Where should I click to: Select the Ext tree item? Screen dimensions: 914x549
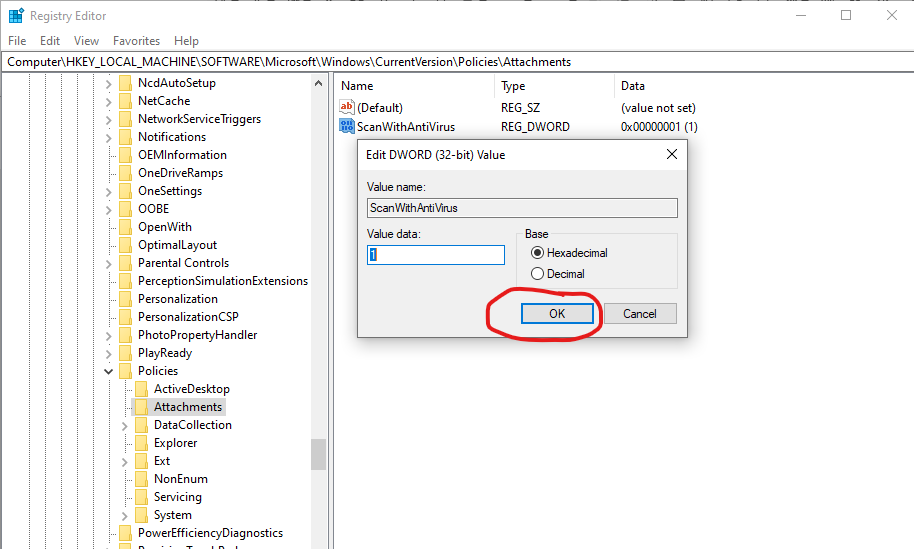(162, 460)
